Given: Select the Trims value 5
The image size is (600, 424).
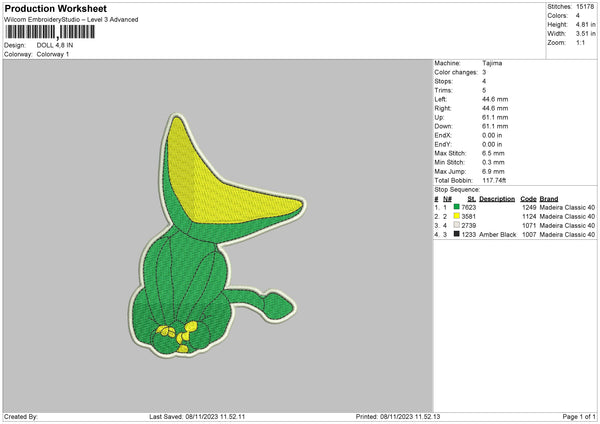Looking at the screenshot, I should point(484,90).
